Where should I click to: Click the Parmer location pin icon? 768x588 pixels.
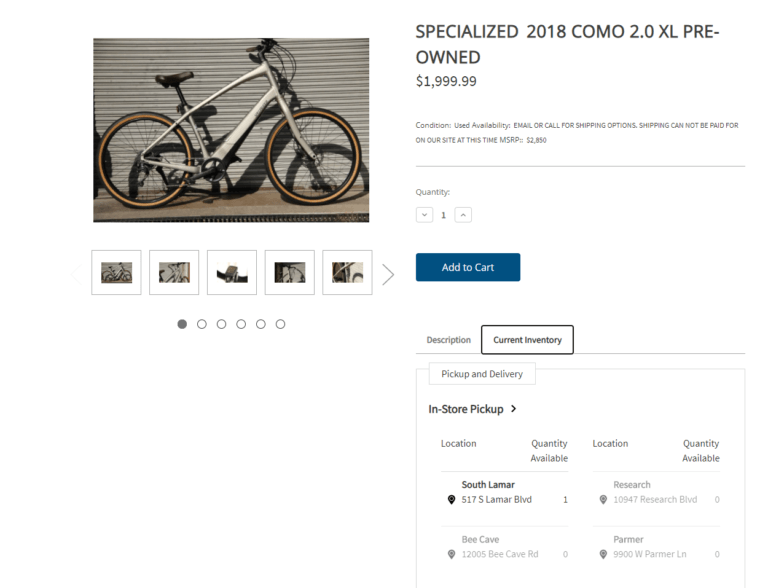[603, 554]
